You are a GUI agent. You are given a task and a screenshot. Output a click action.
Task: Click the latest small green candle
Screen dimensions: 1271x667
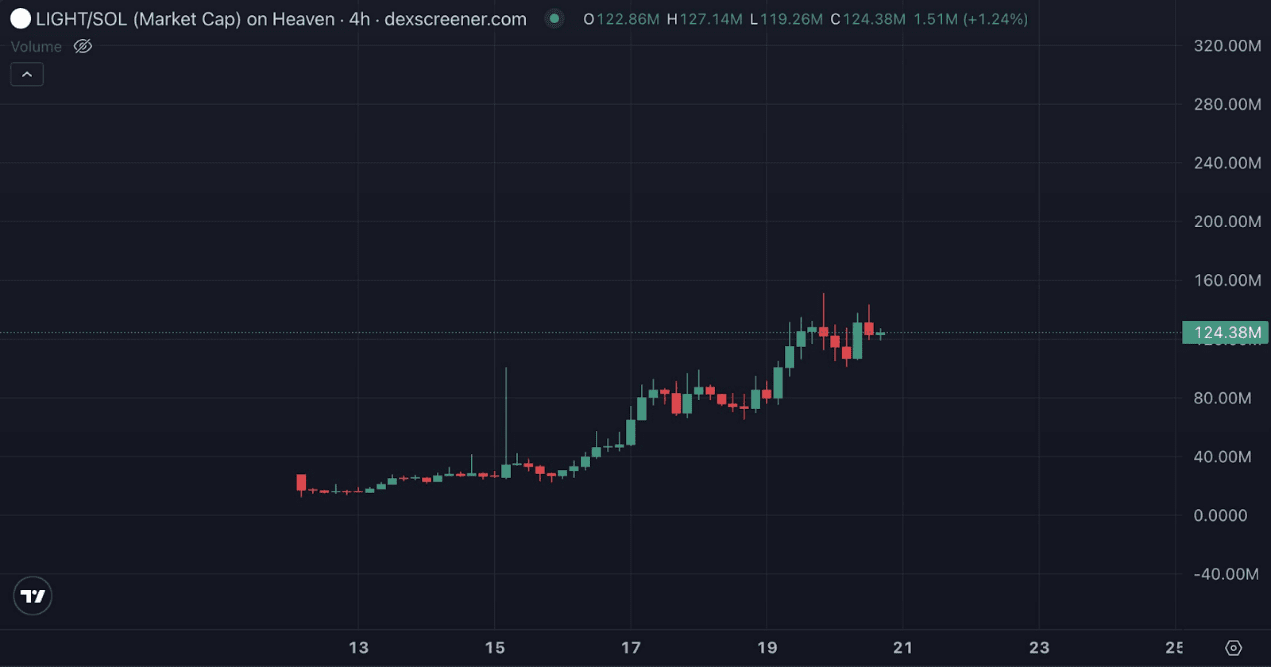881,334
